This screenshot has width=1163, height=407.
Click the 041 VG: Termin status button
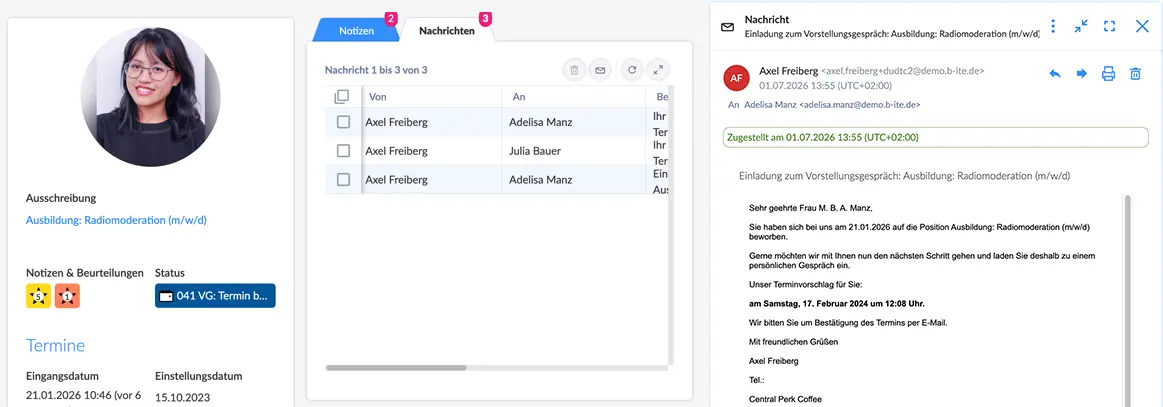click(x=215, y=296)
